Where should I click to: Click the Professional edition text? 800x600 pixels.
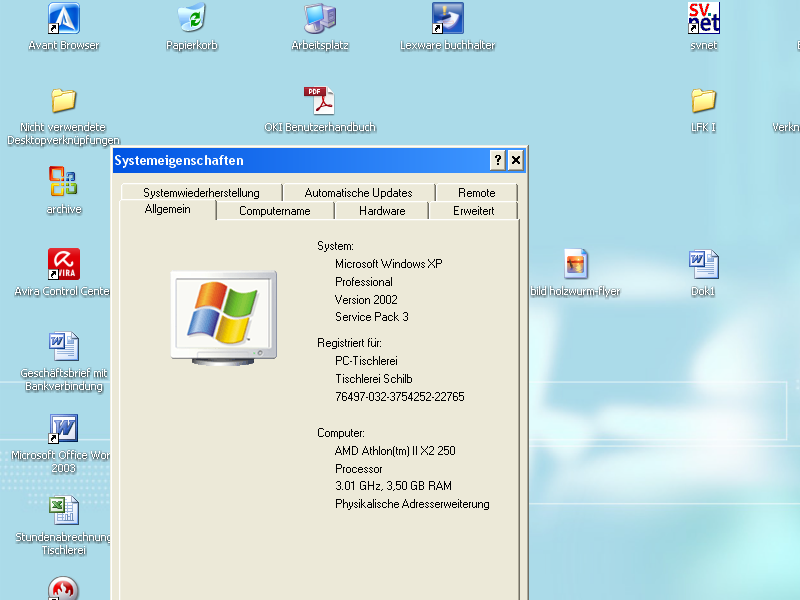364,282
